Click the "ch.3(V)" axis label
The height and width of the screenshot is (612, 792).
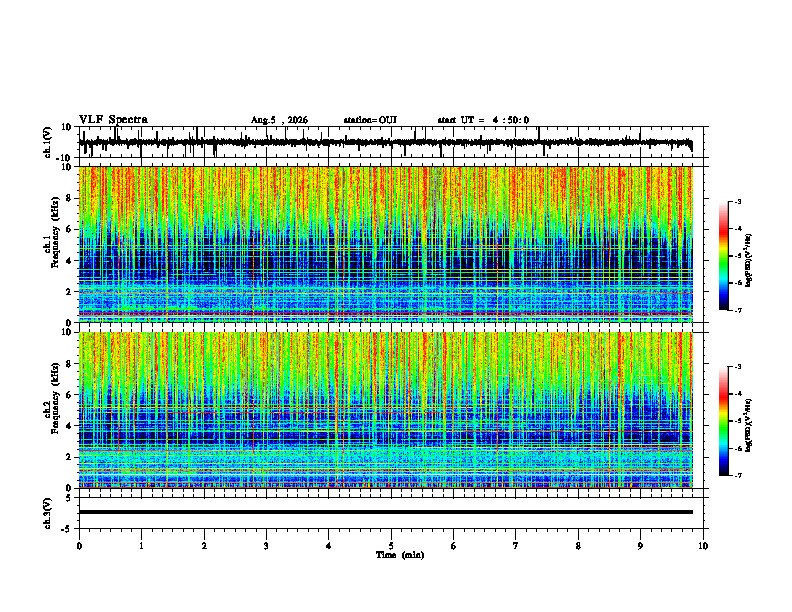click(48, 514)
